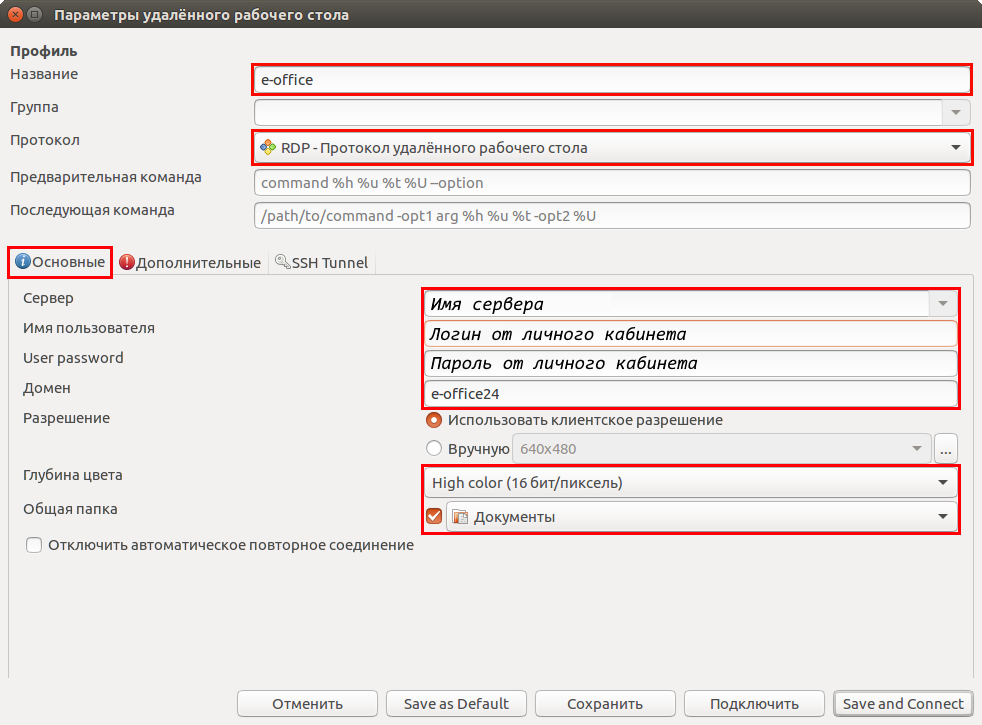Click the Название input field
The image size is (982, 725).
click(x=612, y=79)
